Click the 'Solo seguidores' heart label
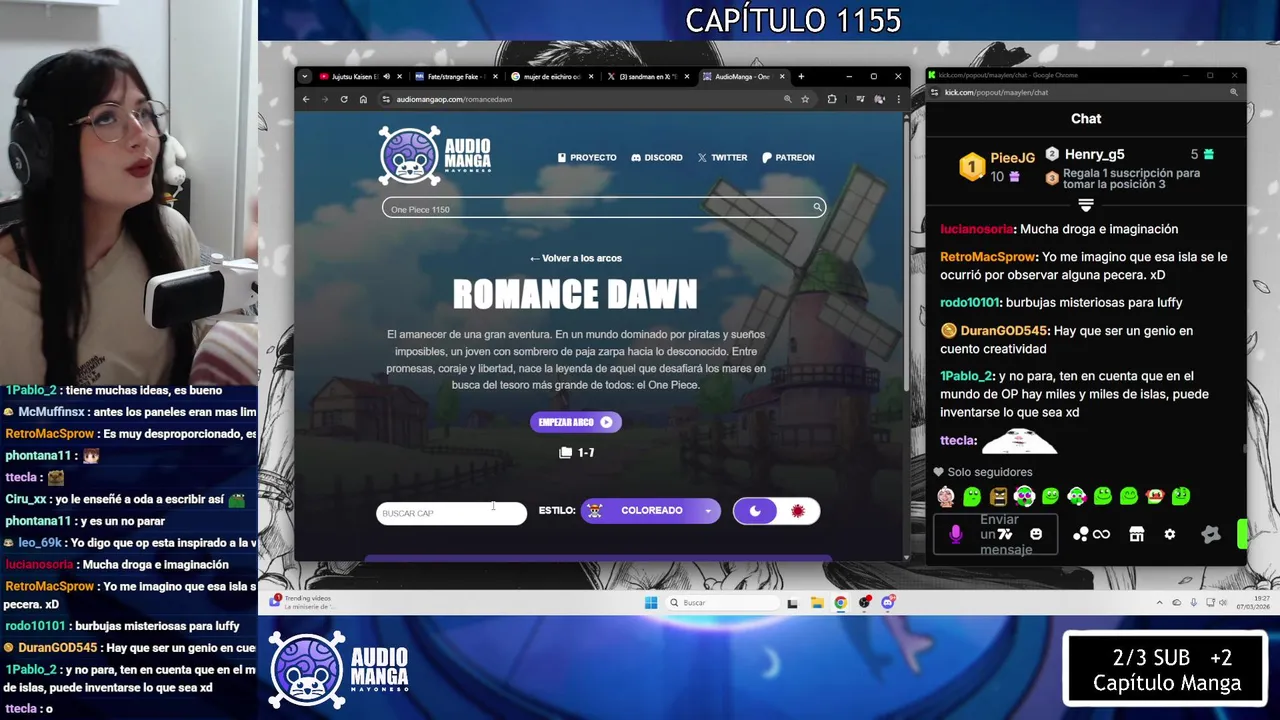 coord(983,472)
